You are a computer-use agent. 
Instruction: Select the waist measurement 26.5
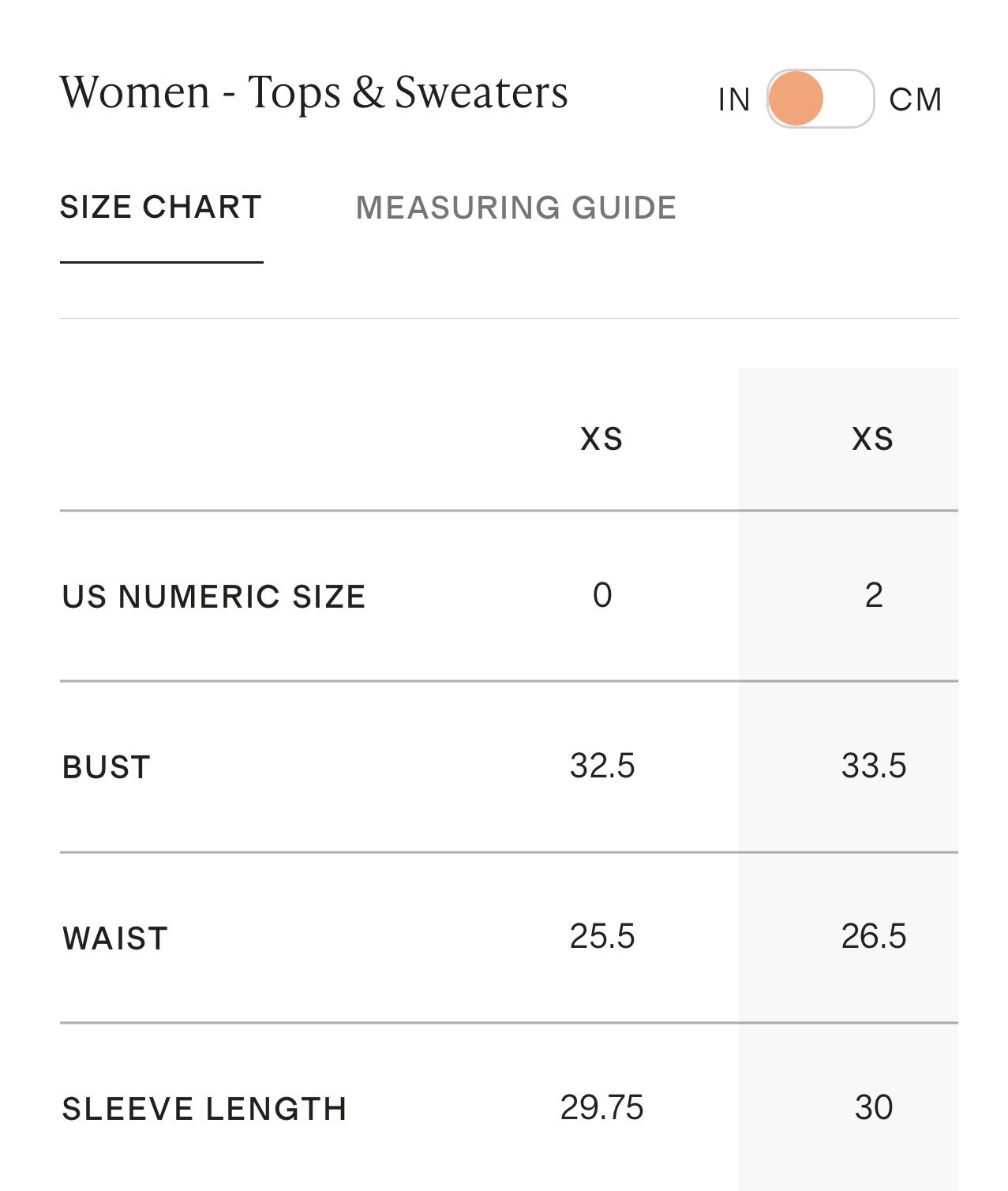click(x=874, y=936)
